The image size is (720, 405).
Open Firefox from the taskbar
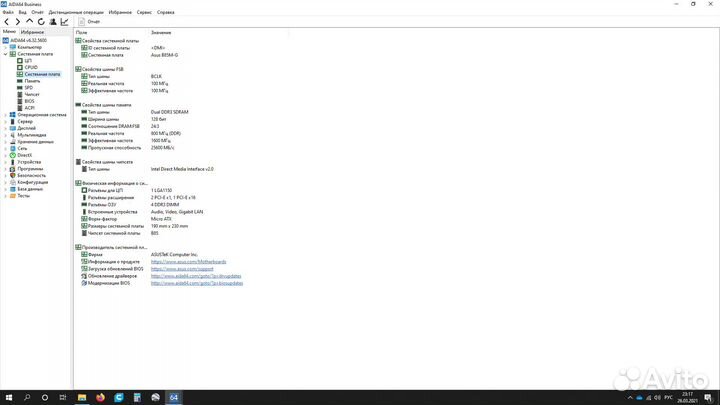click(x=100, y=397)
